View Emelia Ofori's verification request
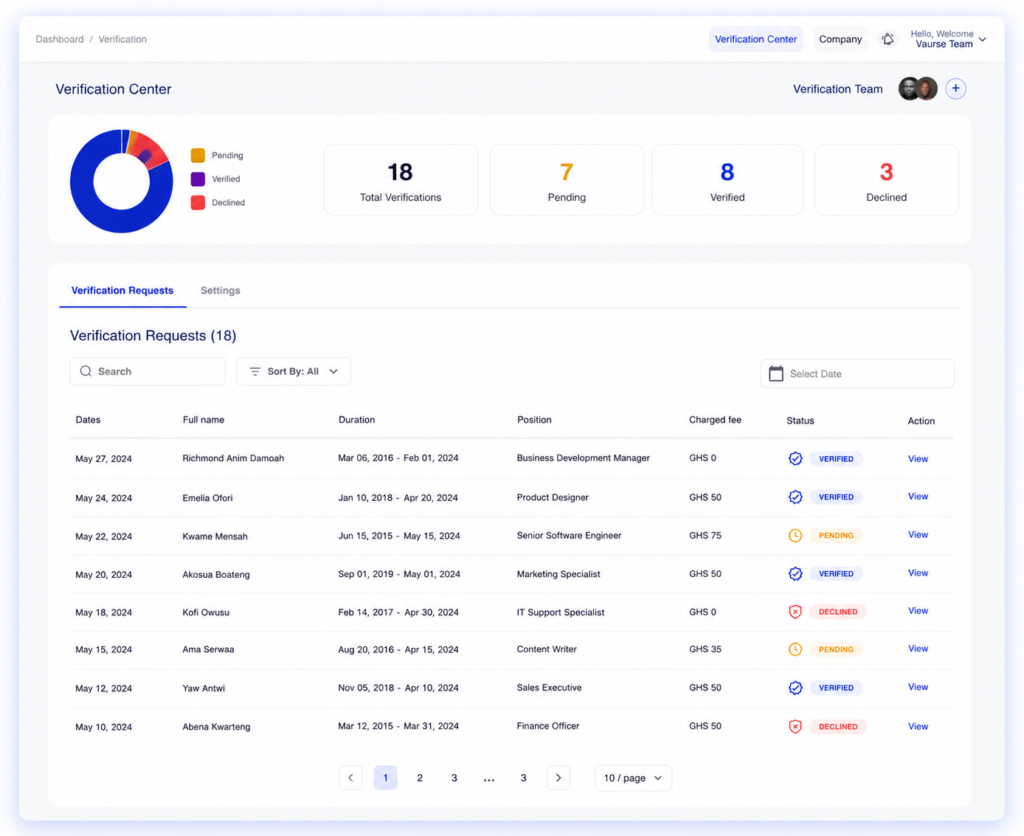This screenshot has width=1024, height=836. pyautogui.click(x=918, y=496)
